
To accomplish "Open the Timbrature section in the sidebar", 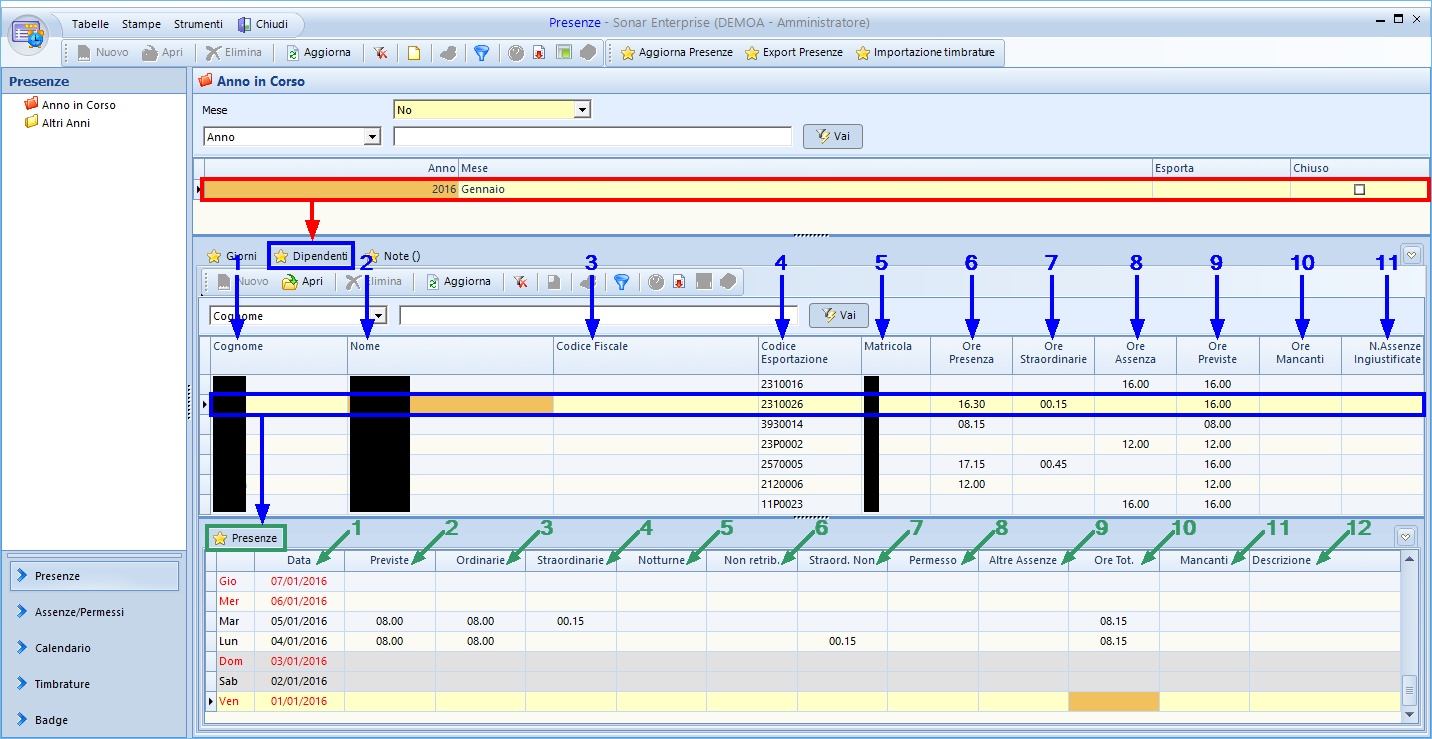I will (62, 684).
